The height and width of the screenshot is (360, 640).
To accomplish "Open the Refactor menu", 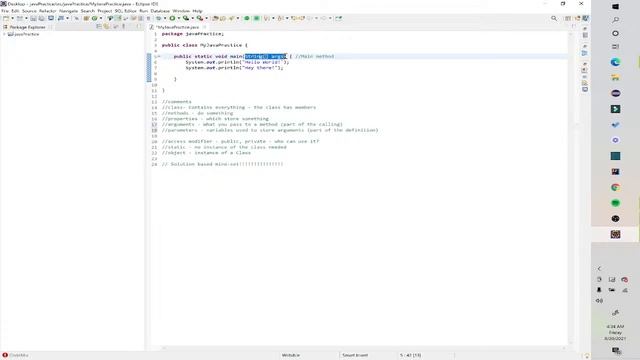I will pyautogui.click(x=47, y=11).
